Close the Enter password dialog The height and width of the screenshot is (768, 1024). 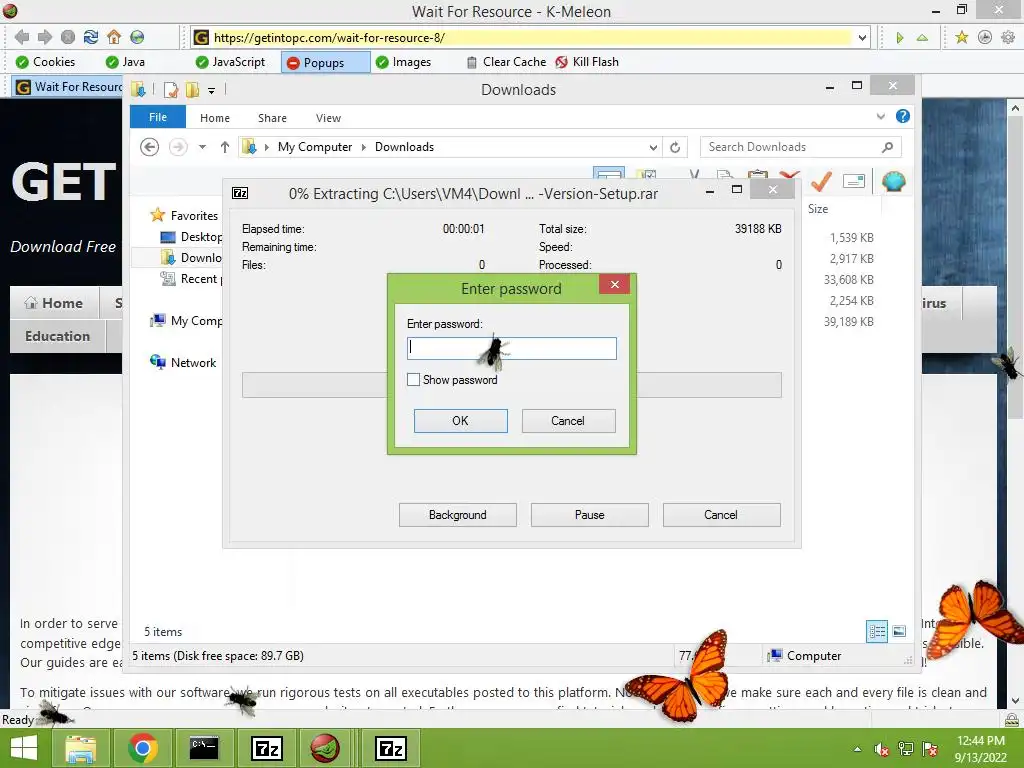(615, 284)
